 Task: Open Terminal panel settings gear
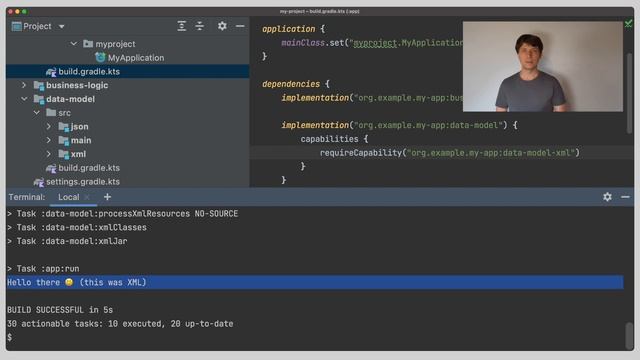(607, 197)
